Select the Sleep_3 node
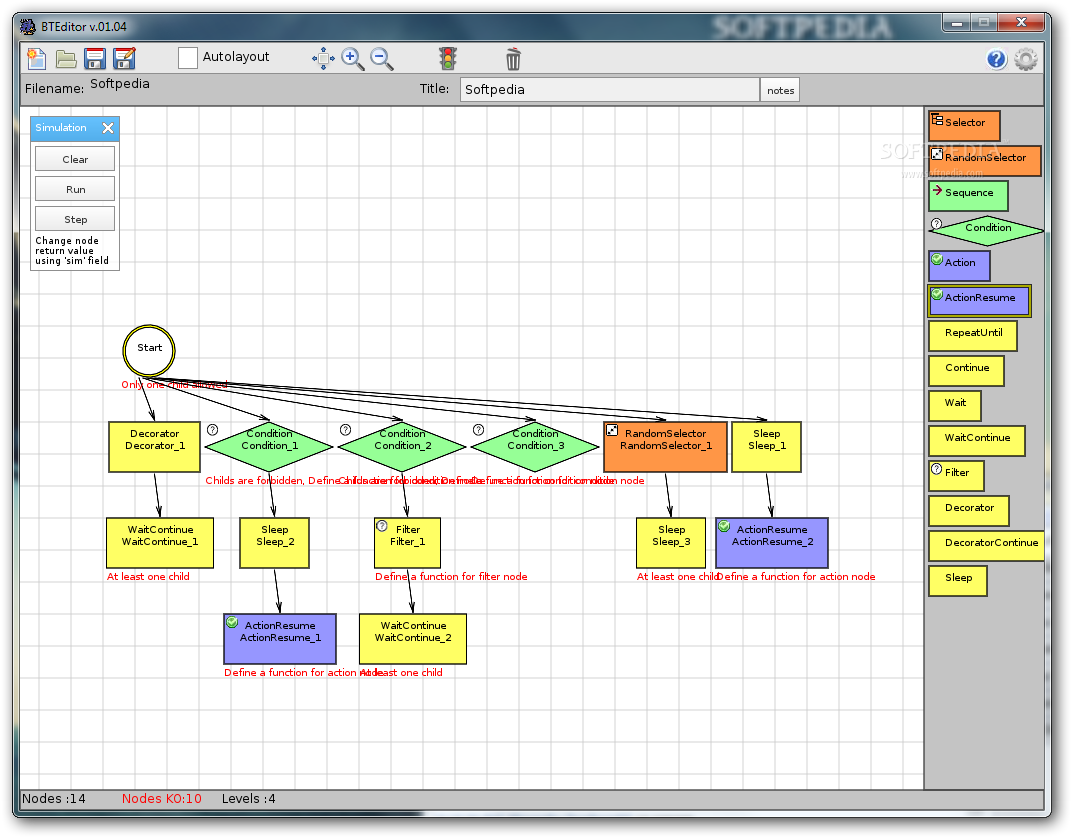The height and width of the screenshot is (838, 1072). (x=671, y=543)
